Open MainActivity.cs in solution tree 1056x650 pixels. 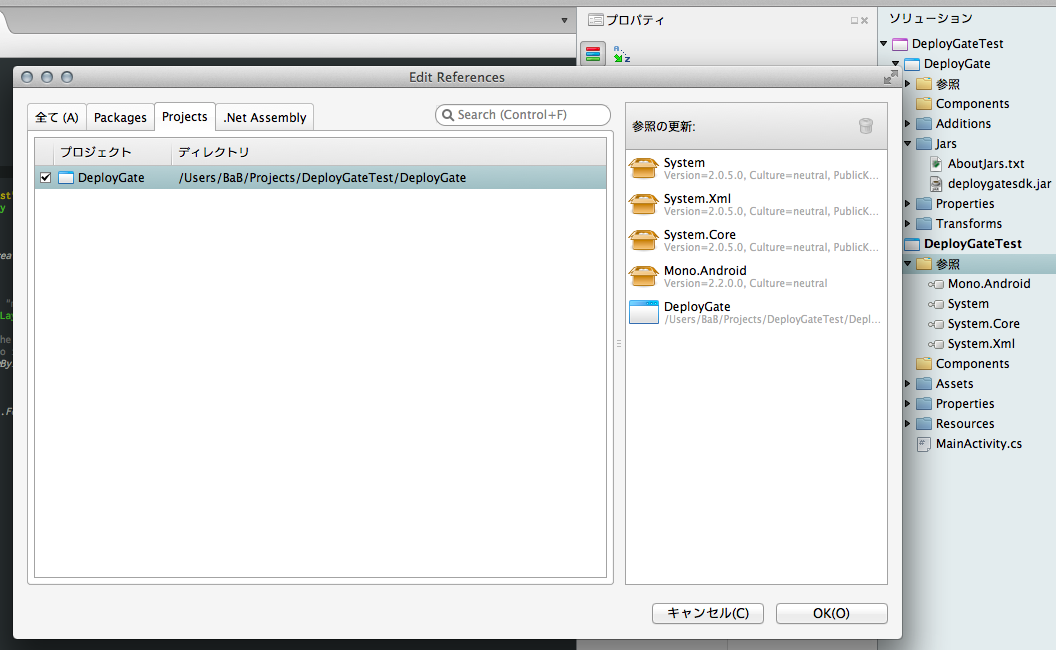click(x=978, y=444)
